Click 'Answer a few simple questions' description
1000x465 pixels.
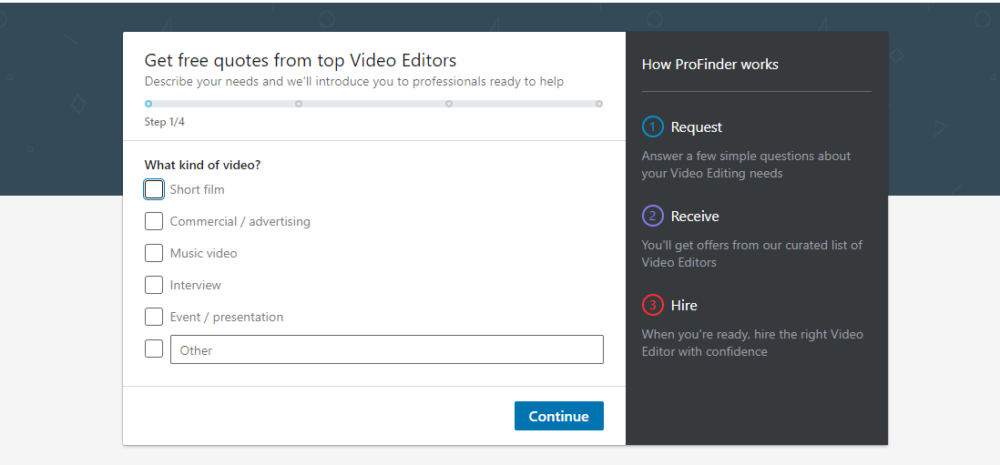coord(746,164)
